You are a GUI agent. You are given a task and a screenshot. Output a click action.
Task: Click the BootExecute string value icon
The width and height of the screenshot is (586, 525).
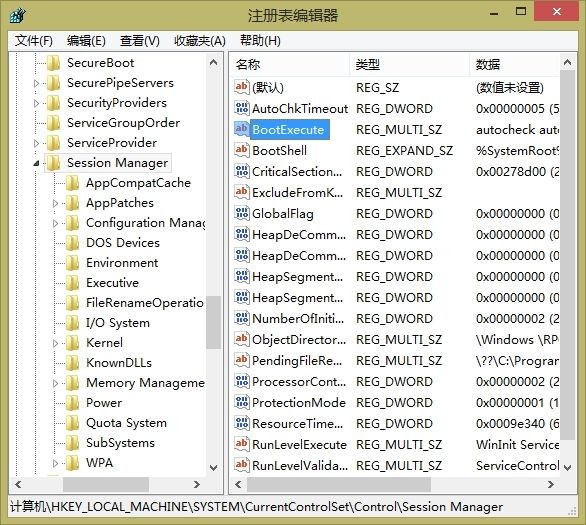(x=241, y=129)
